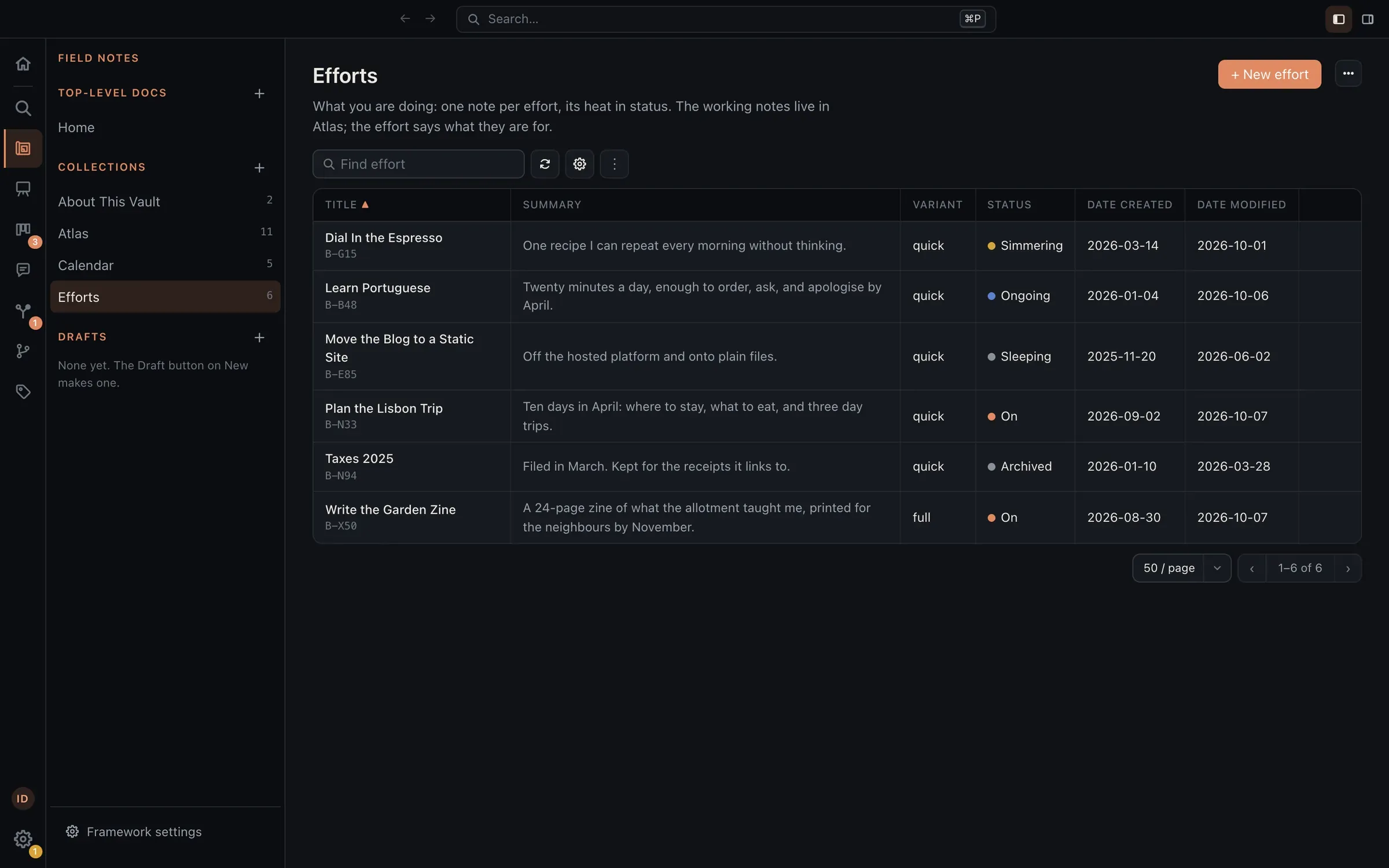This screenshot has height=868, width=1389.
Task: Open the 50 / page dropdown
Action: click(x=1181, y=568)
